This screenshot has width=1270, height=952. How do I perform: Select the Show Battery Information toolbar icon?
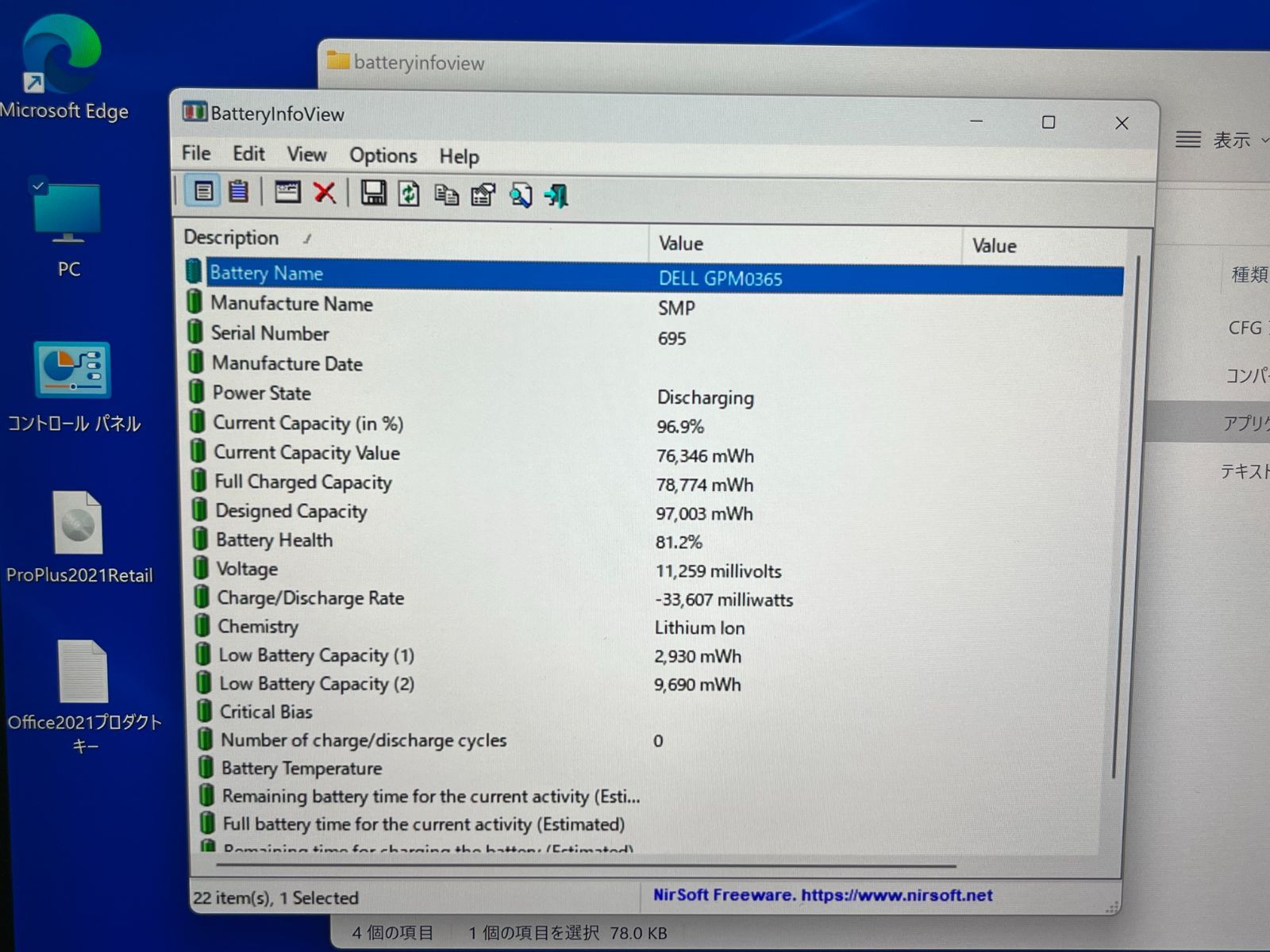click(x=203, y=191)
